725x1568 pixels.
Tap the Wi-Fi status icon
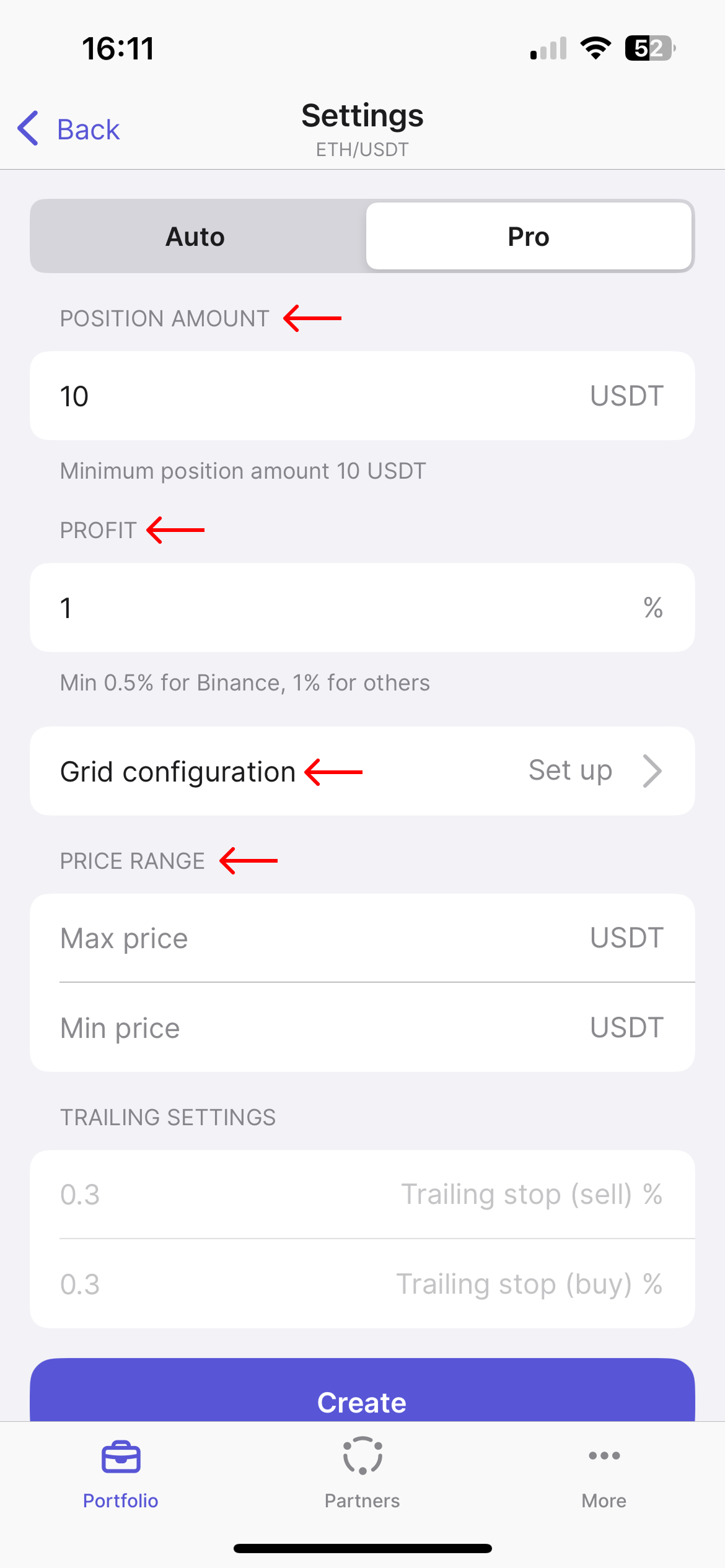[x=595, y=48]
